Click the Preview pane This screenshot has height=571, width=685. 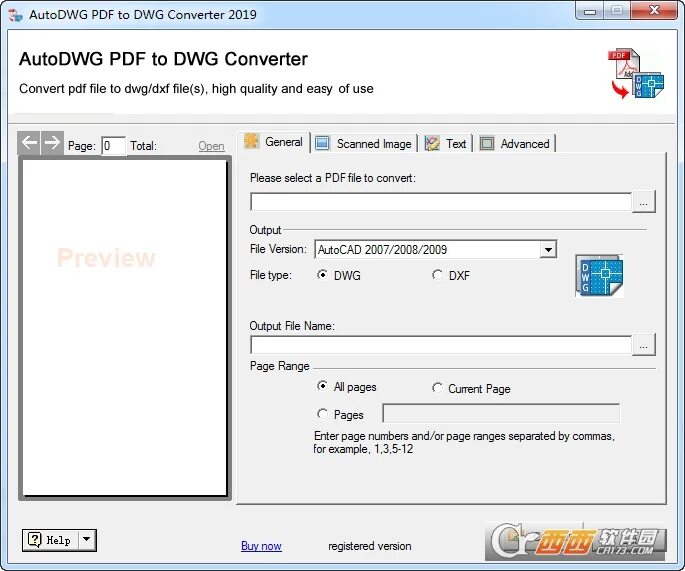coord(125,328)
